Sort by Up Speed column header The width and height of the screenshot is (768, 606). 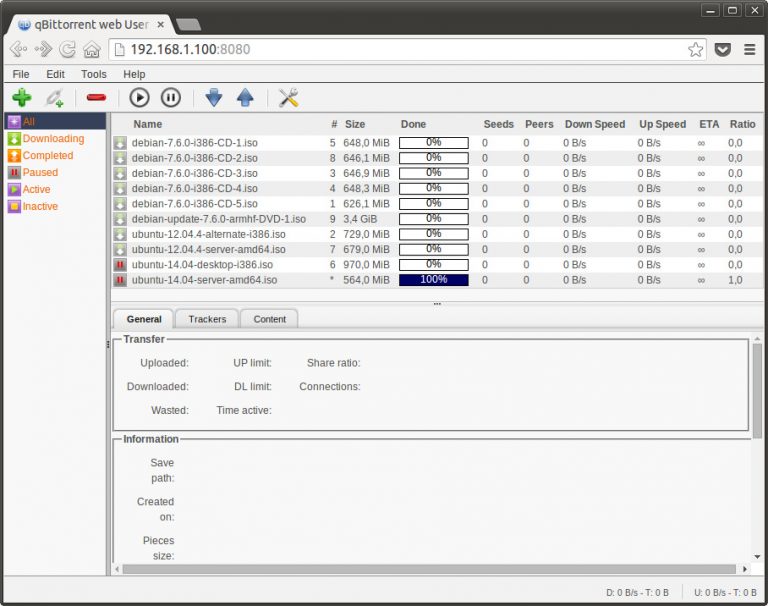(663, 124)
